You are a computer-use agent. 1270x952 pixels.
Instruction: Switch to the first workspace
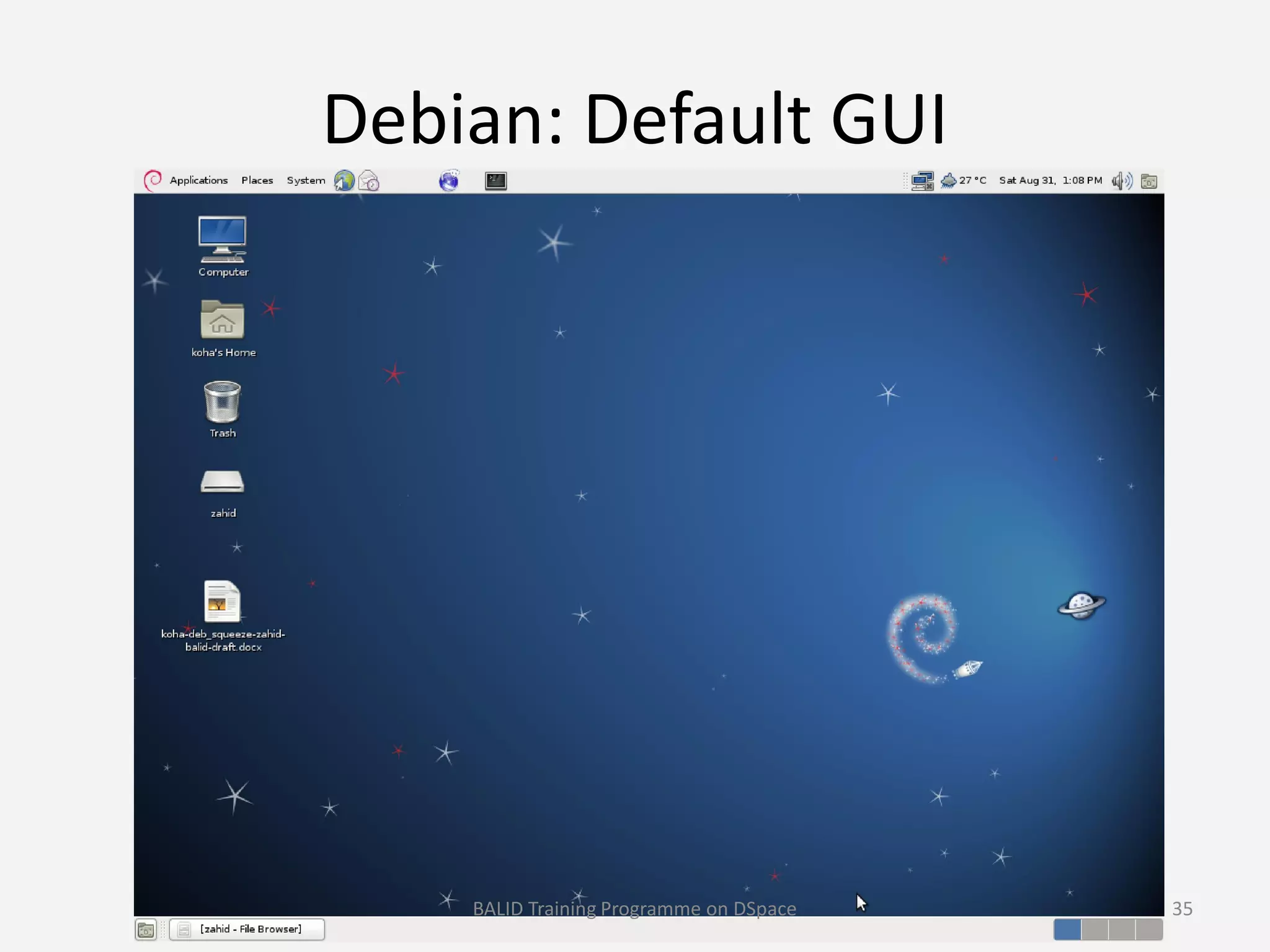tap(1067, 930)
